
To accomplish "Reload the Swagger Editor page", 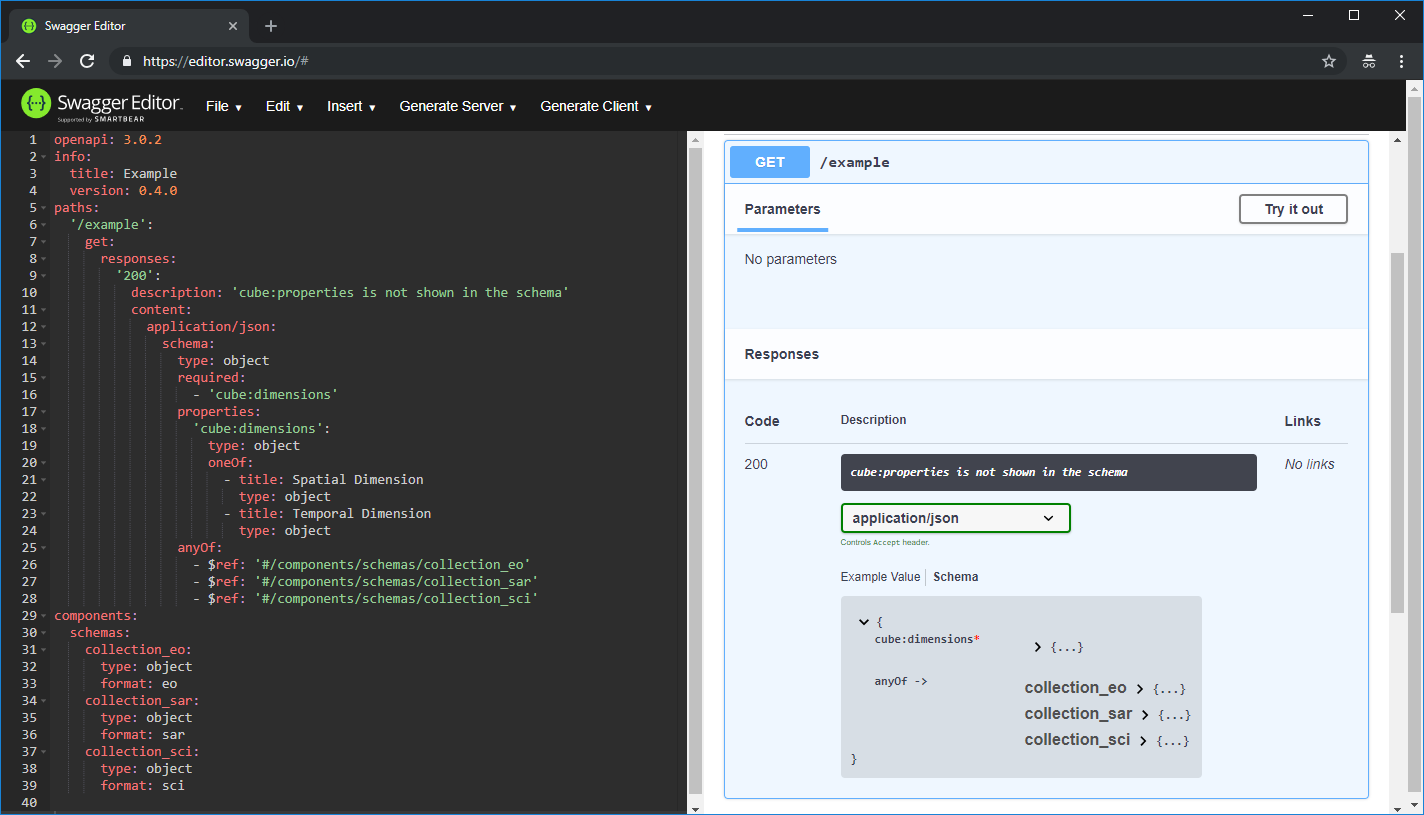I will click(x=88, y=61).
